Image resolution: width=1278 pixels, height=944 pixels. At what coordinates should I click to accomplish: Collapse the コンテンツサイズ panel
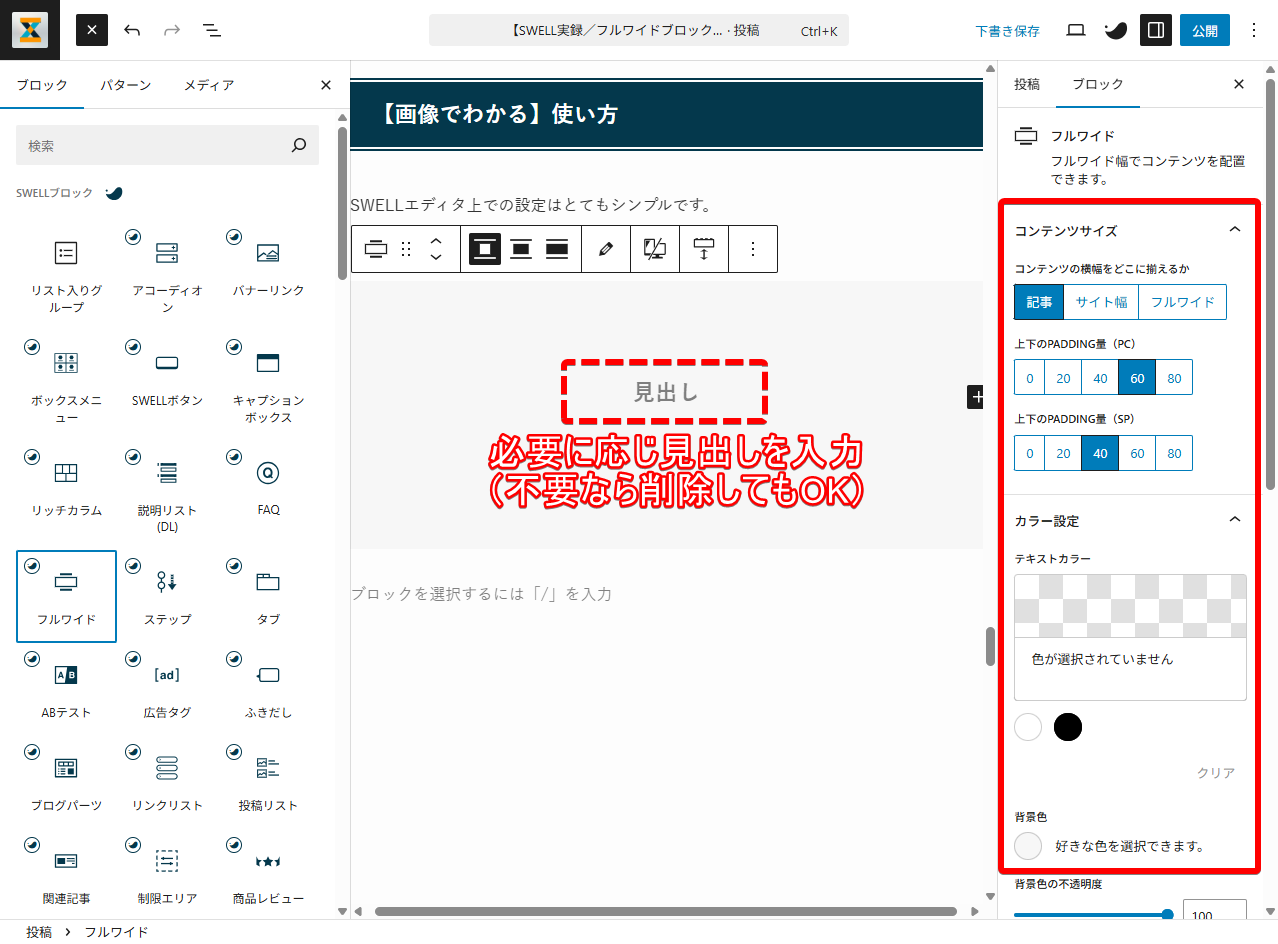tap(1234, 230)
